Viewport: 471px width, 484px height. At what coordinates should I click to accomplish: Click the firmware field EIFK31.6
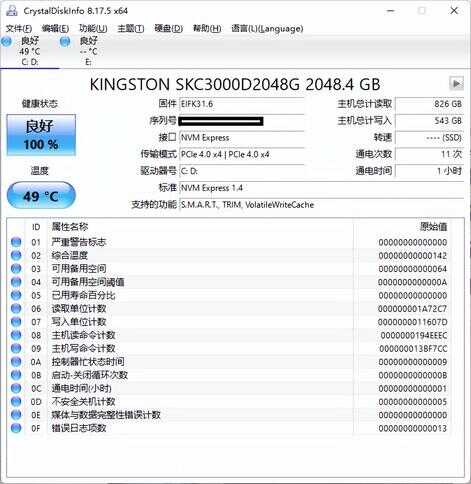tap(242, 104)
